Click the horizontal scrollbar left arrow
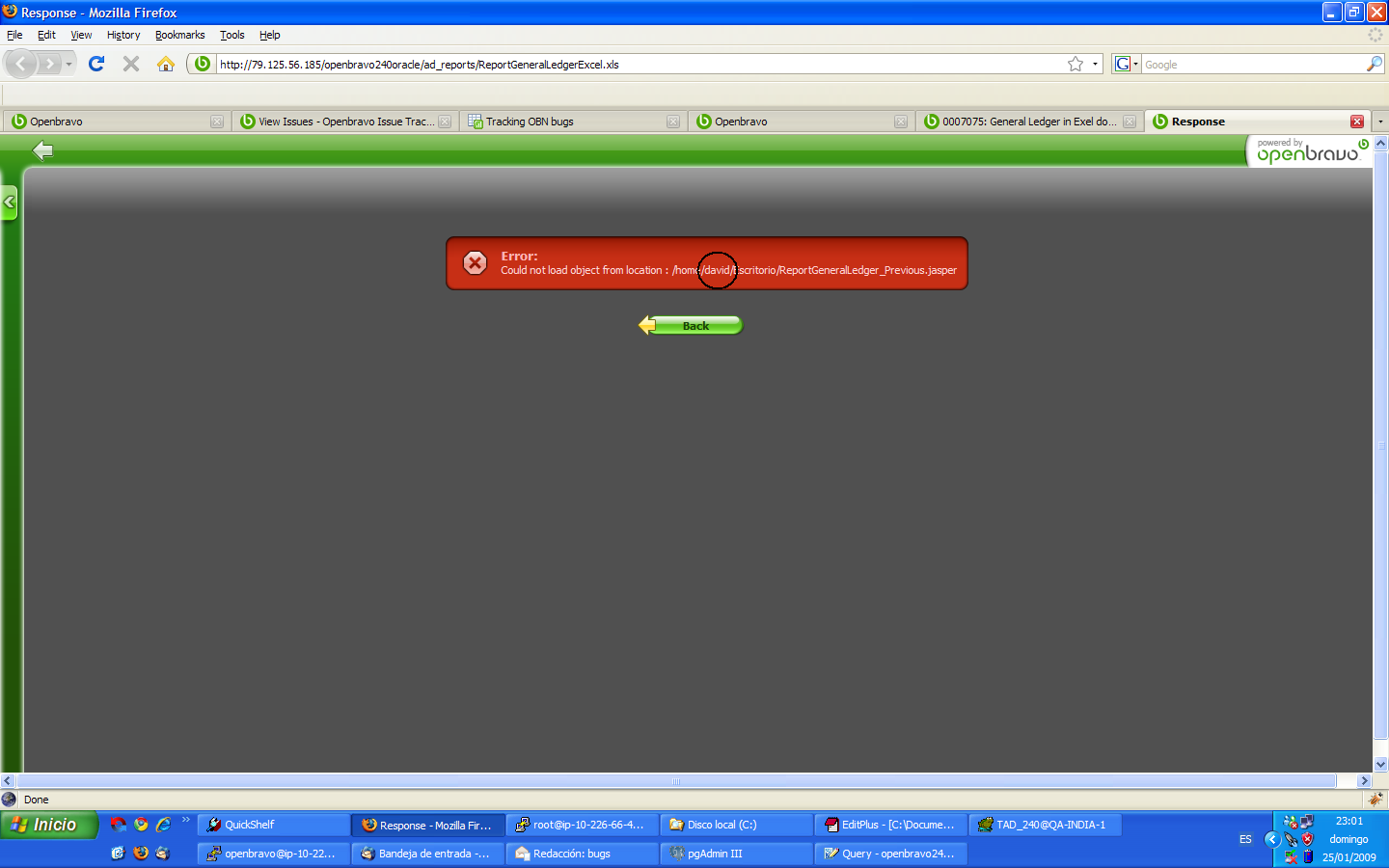Screen dimensions: 1389x868 pos(8,781)
